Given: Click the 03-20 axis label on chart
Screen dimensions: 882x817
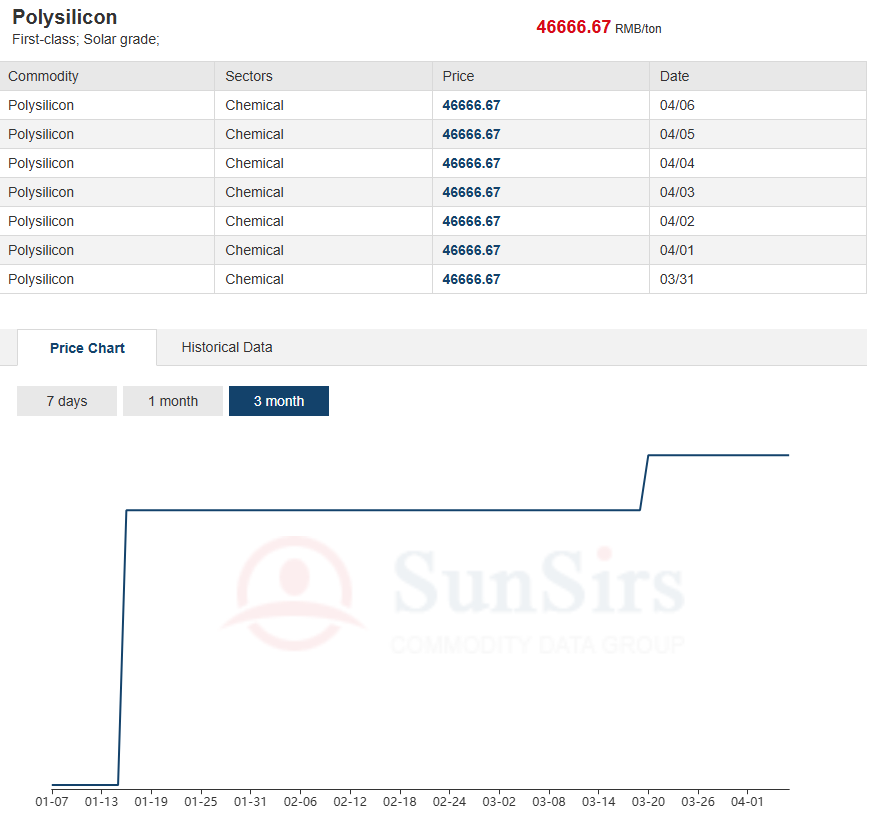Looking at the screenshot, I should 649,801.
